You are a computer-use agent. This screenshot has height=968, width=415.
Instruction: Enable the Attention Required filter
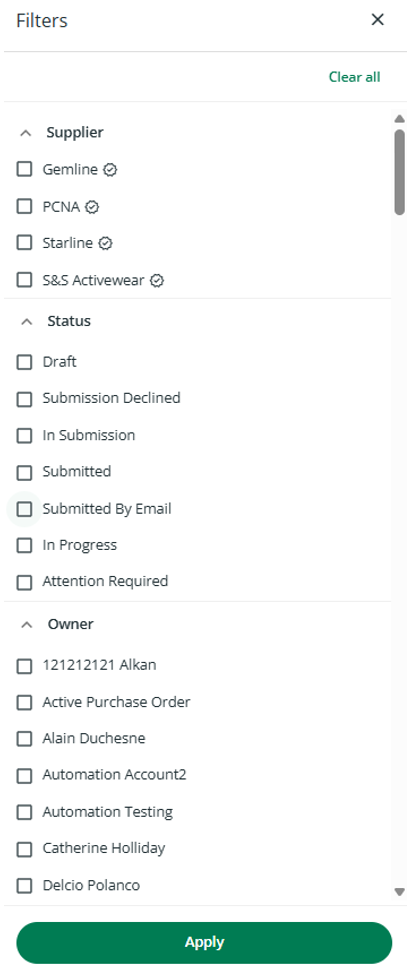click(24, 582)
